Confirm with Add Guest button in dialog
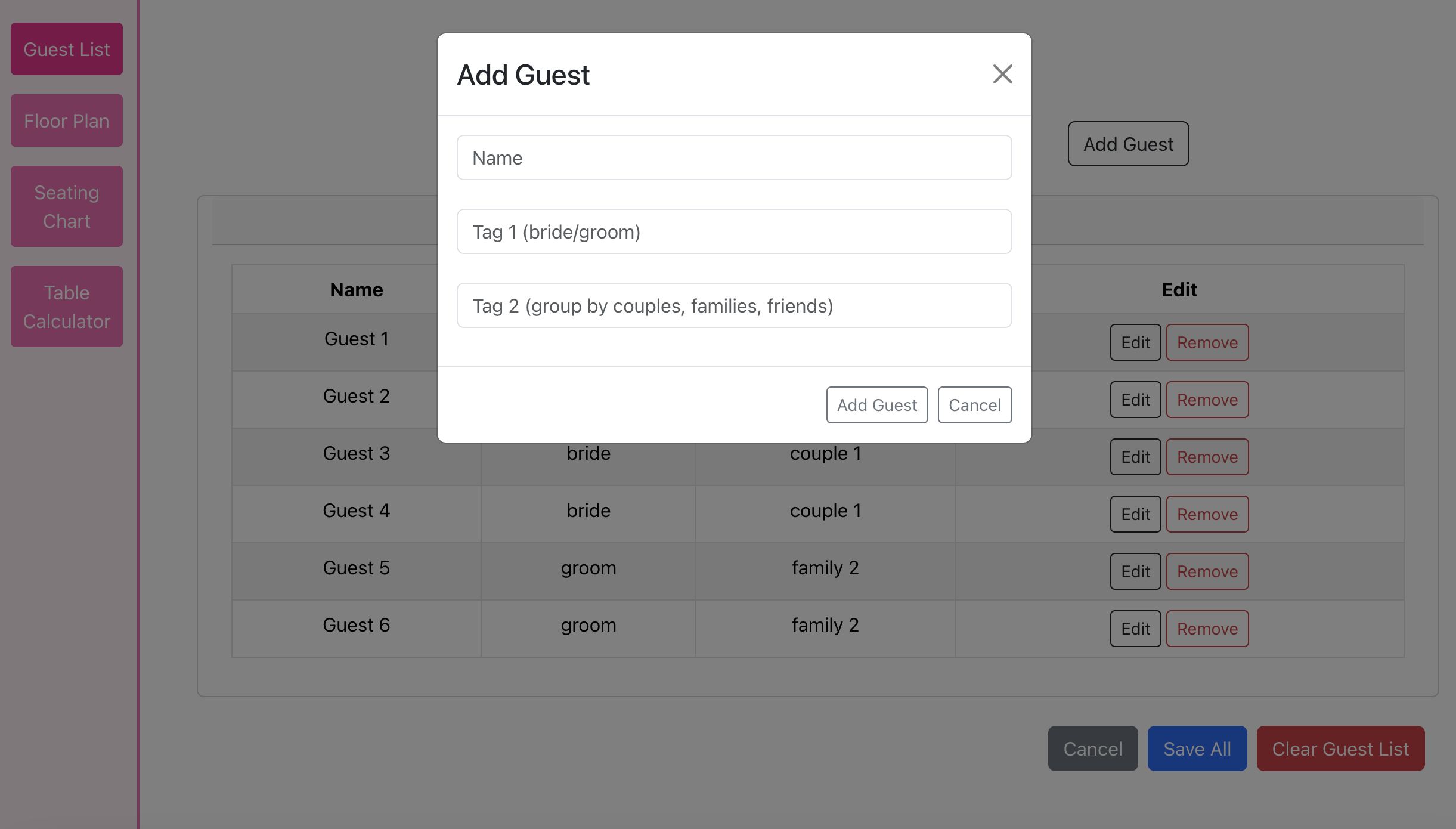This screenshot has width=1456, height=829. click(x=877, y=405)
